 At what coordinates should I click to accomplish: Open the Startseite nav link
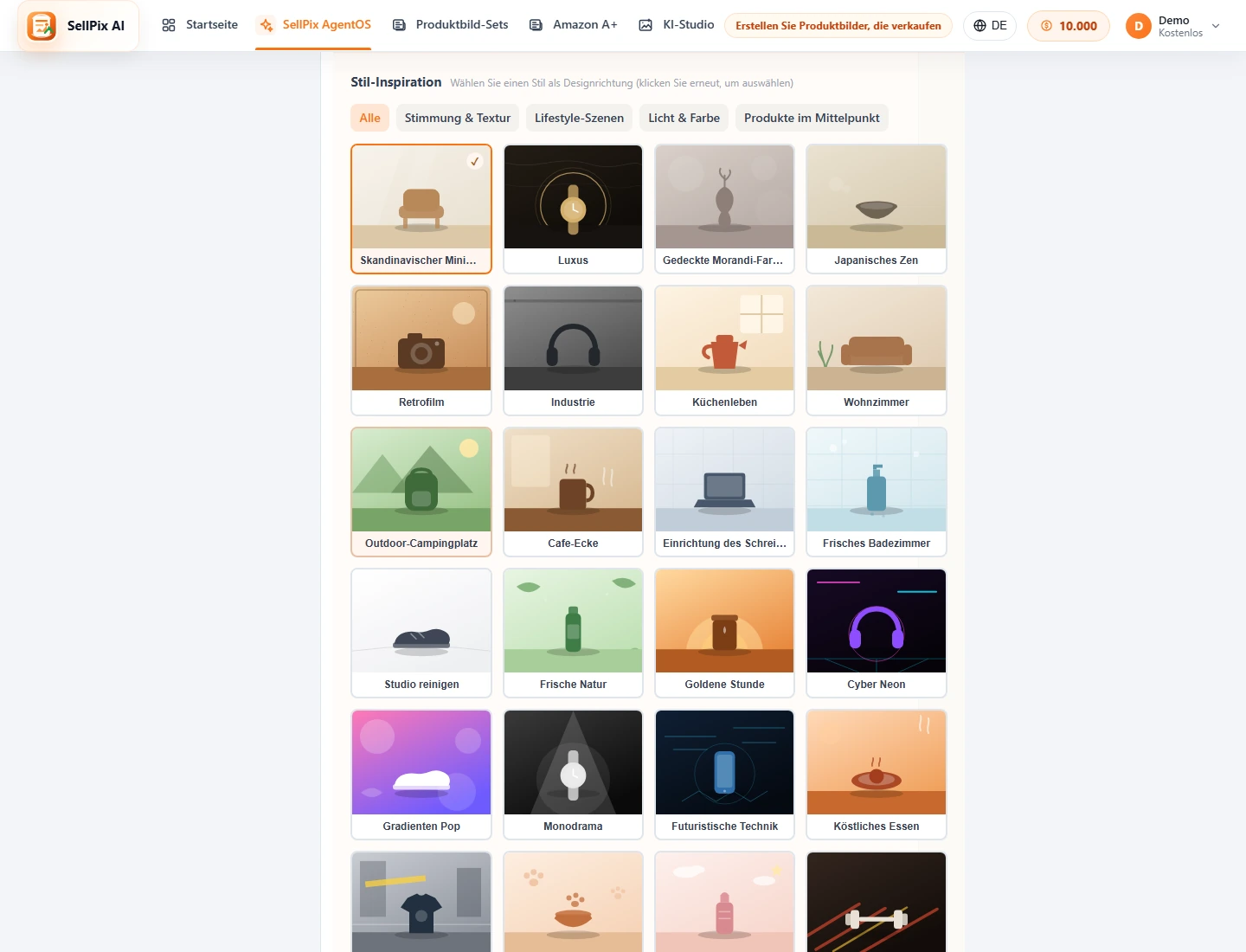point(200,25)
